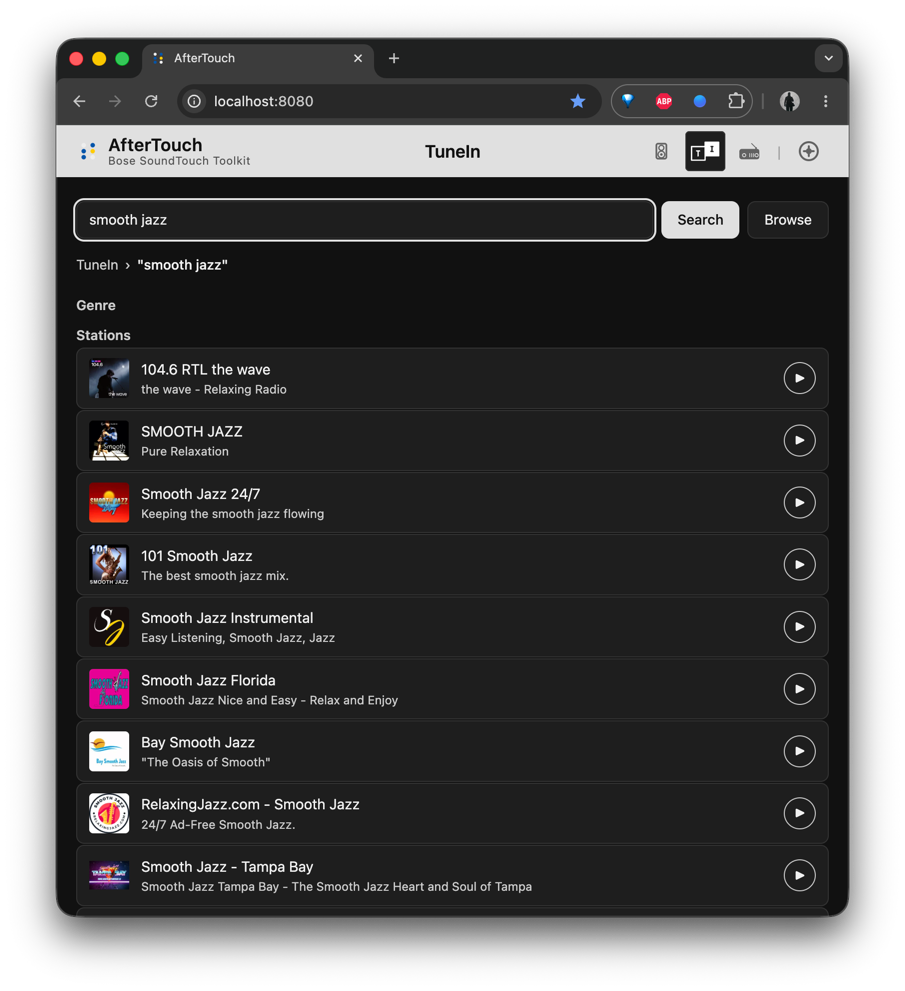This screenshot has width=905, height=991.
Task: Open the blue circle extension
Action: 700,101
